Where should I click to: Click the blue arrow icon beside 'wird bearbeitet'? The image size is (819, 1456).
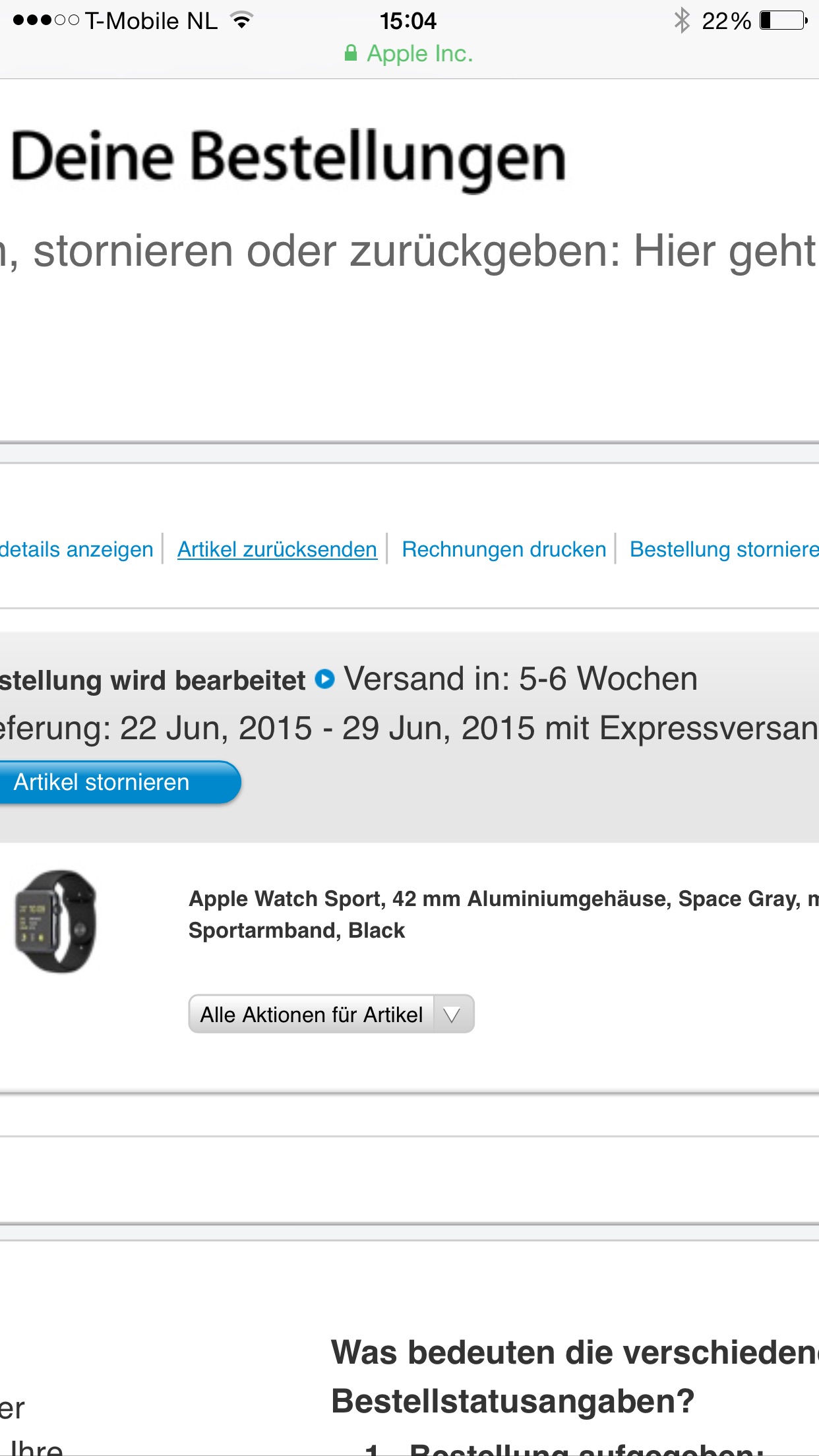coord(324,679)
